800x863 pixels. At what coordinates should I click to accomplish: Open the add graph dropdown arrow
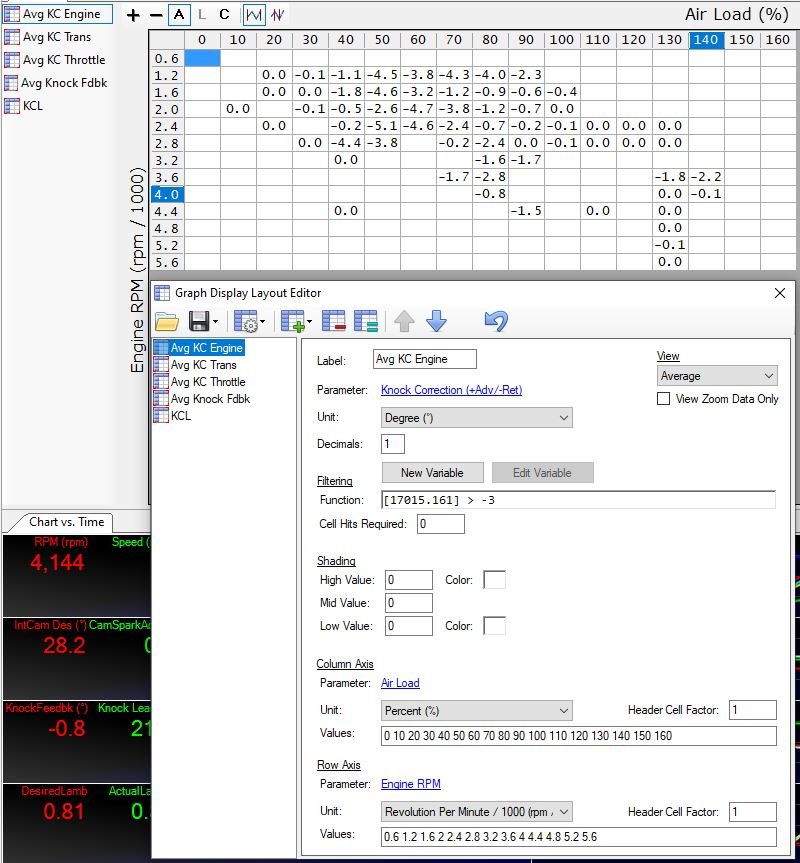click(x=310, y=321)
